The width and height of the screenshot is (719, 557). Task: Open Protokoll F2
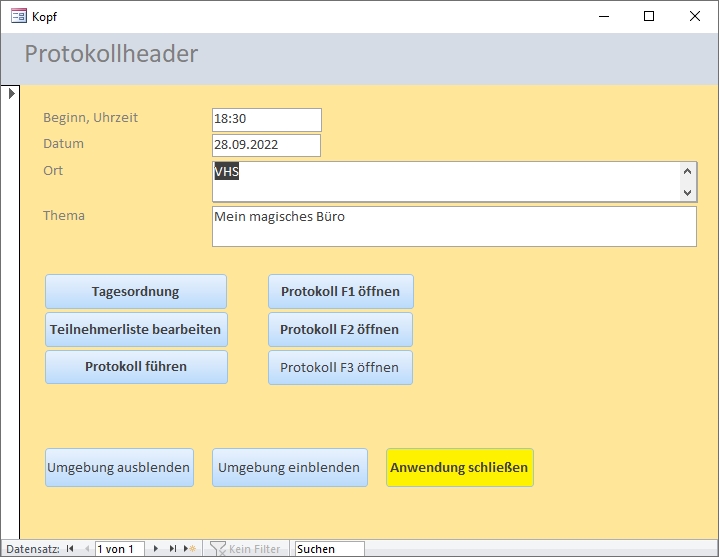point(340,329)
